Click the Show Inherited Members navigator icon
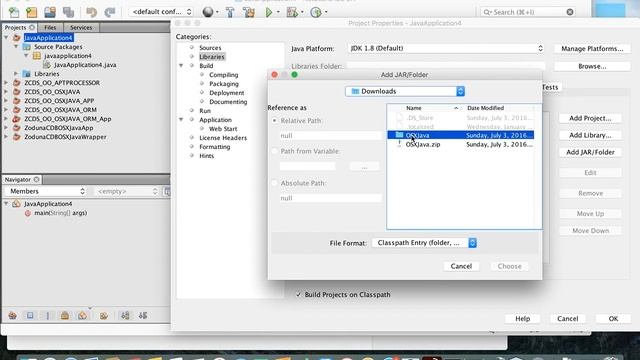 tap(13, 316)
